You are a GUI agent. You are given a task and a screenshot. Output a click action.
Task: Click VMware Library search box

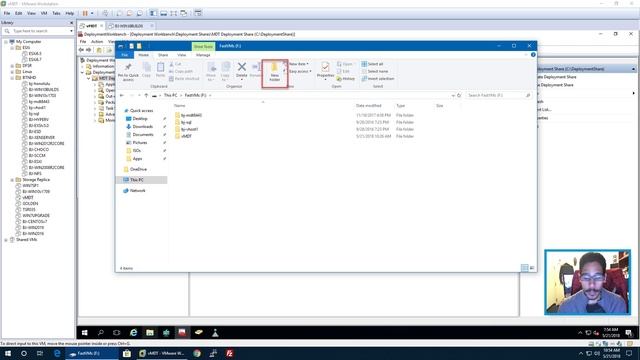pos(38,31)
